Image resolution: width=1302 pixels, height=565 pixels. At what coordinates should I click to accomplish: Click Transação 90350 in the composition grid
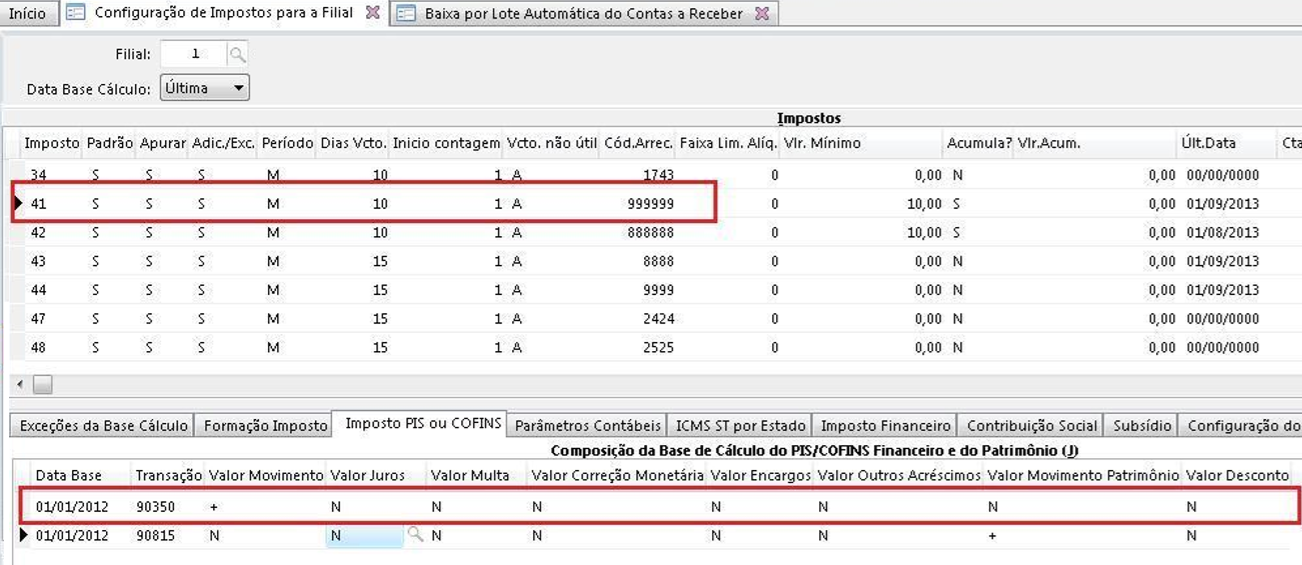pyautogui.click(x=155, y=507)
